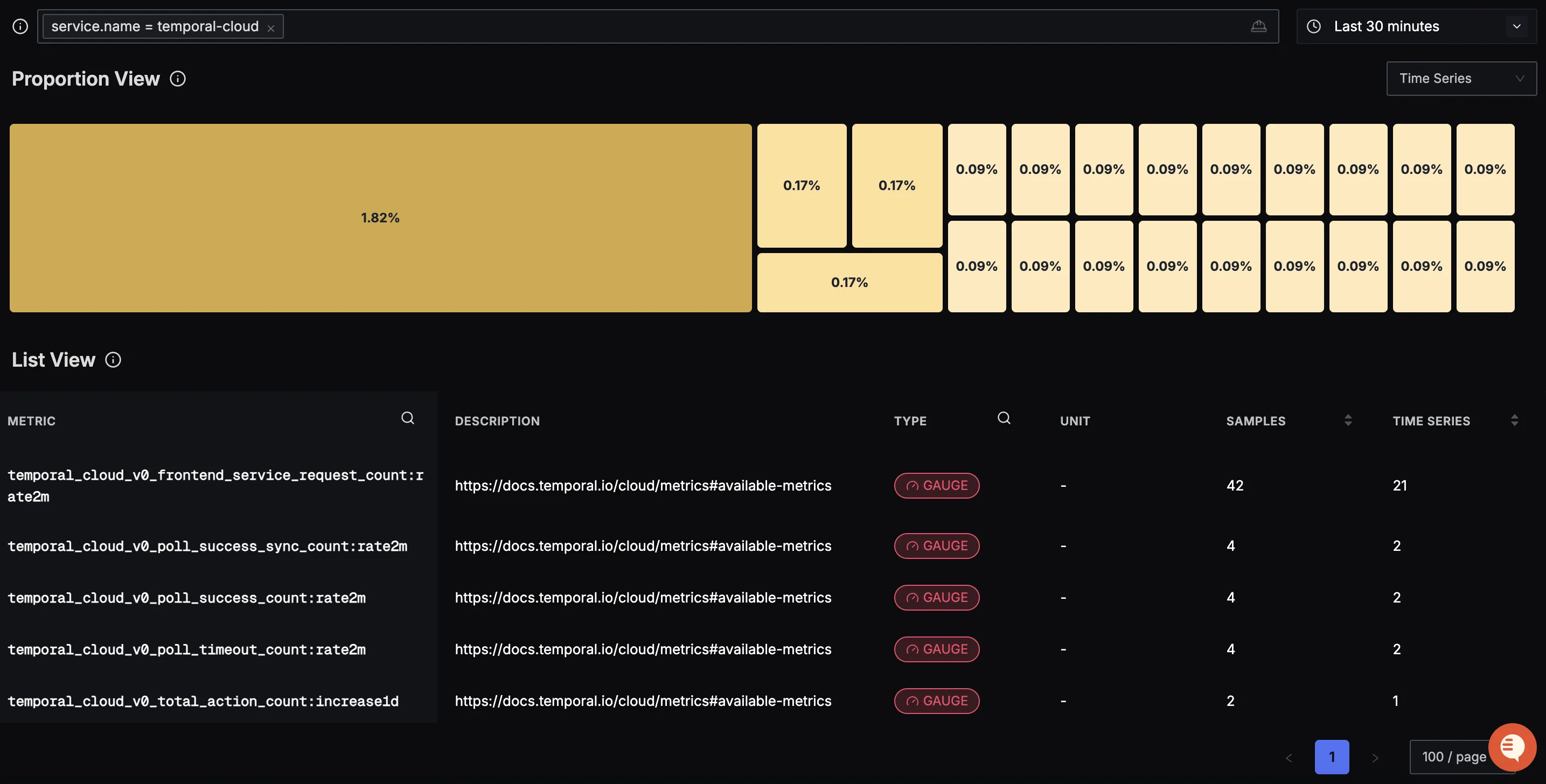Open the available-metrics documentation link
Image resolution: width=1546 pixels, height=784 pixels.
click(x=643, y=486)
